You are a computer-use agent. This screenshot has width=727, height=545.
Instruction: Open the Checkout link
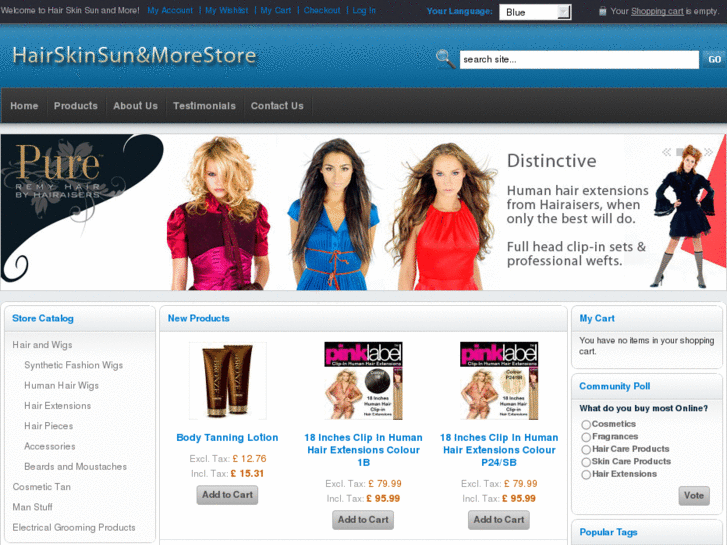322,10
